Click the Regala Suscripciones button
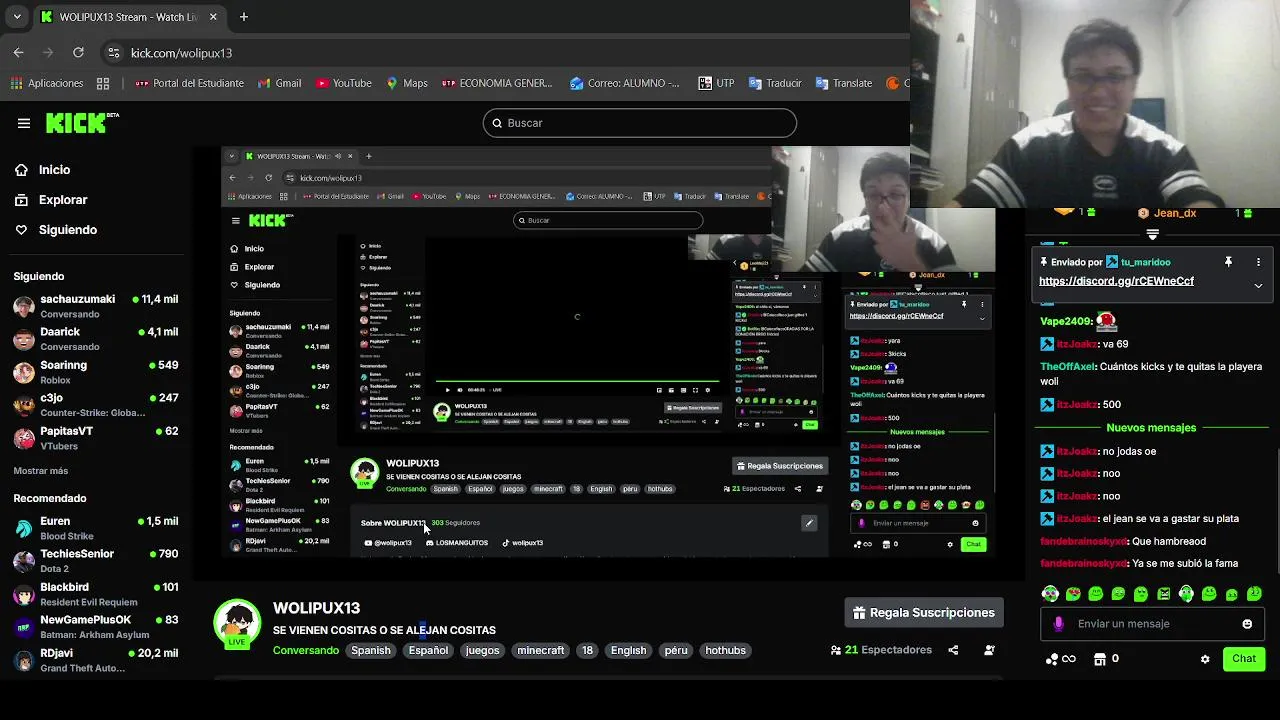The width and height of the screenshot is (1280, 720). 924,613
